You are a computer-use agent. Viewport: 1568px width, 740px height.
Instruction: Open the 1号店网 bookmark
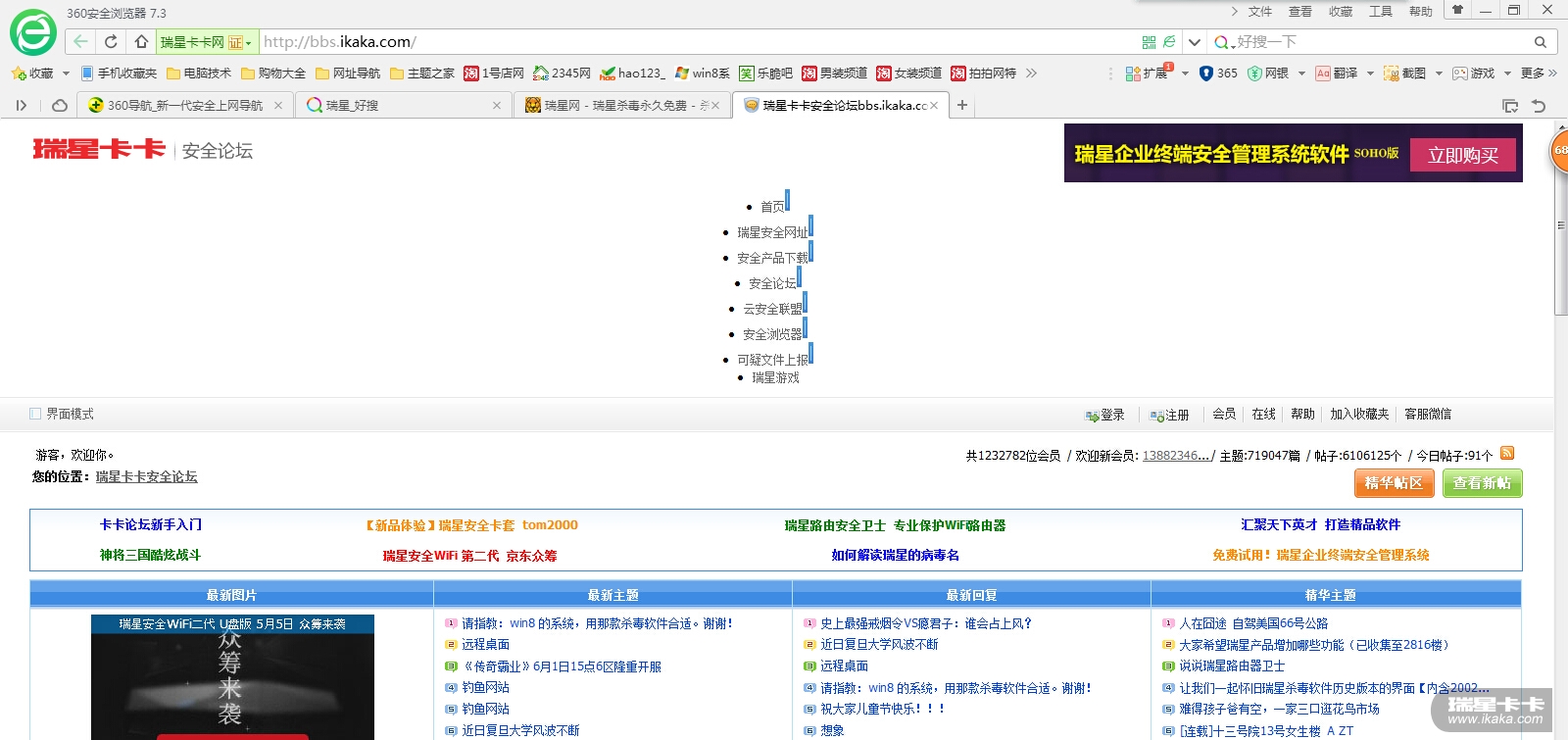494,73
